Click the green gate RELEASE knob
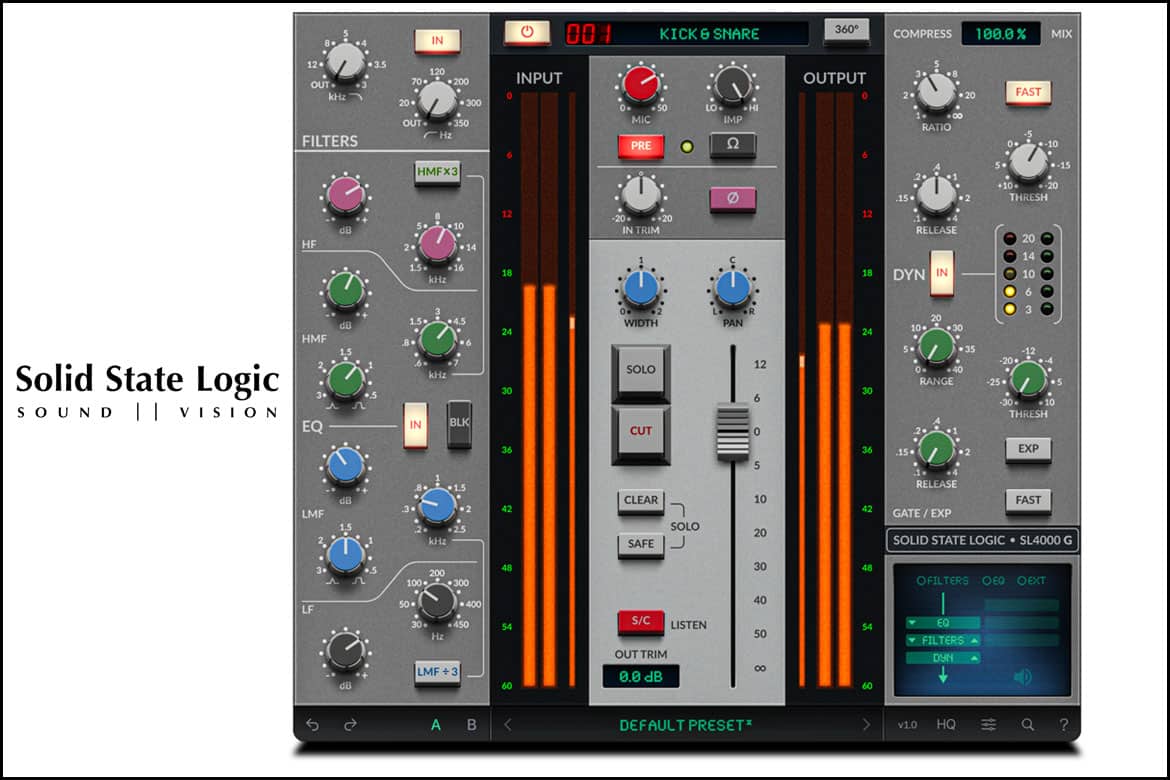Screen dimensions: 1170x780 [x=936, y=449]
